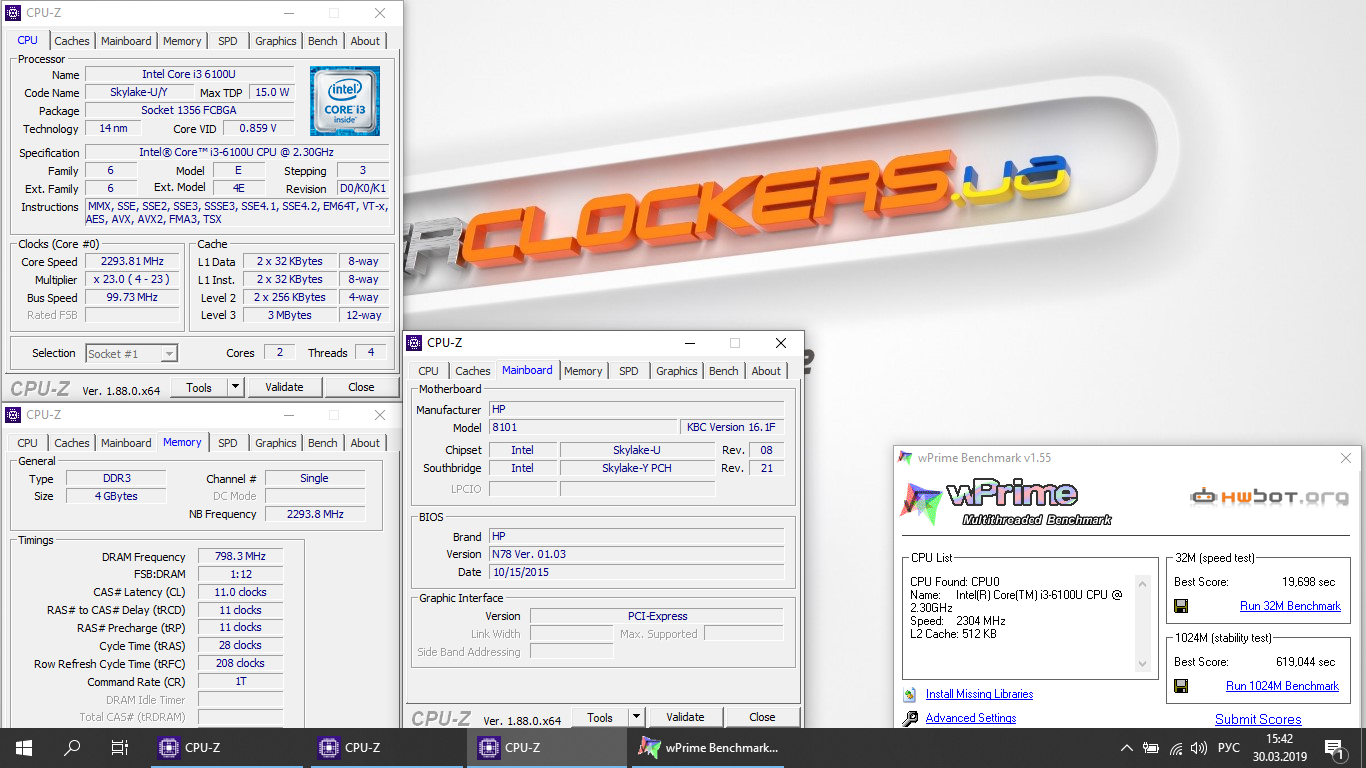
Task: Click the volume speaker tray icon
Action: 1199,748
